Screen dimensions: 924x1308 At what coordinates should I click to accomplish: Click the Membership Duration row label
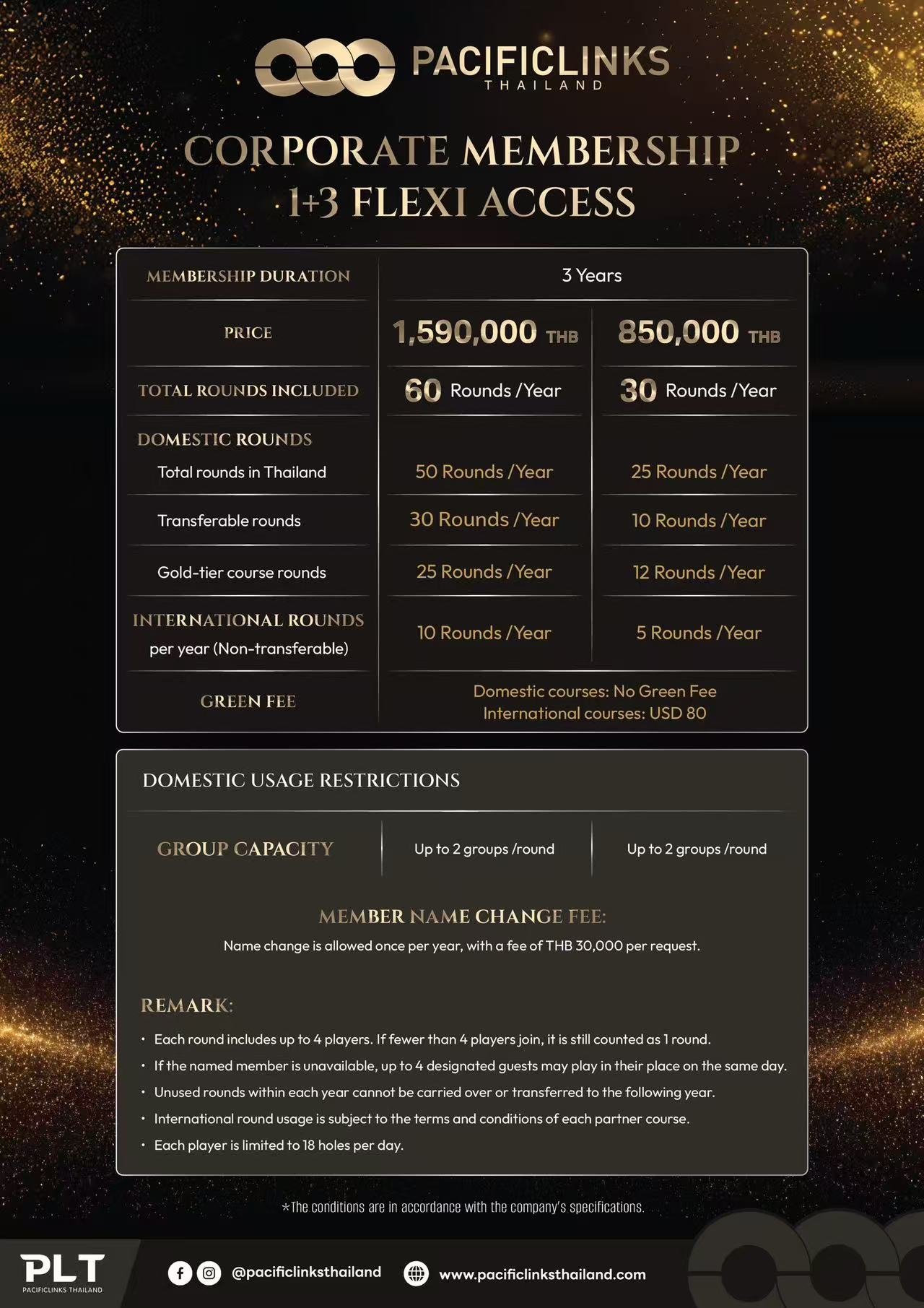[248, 276]
